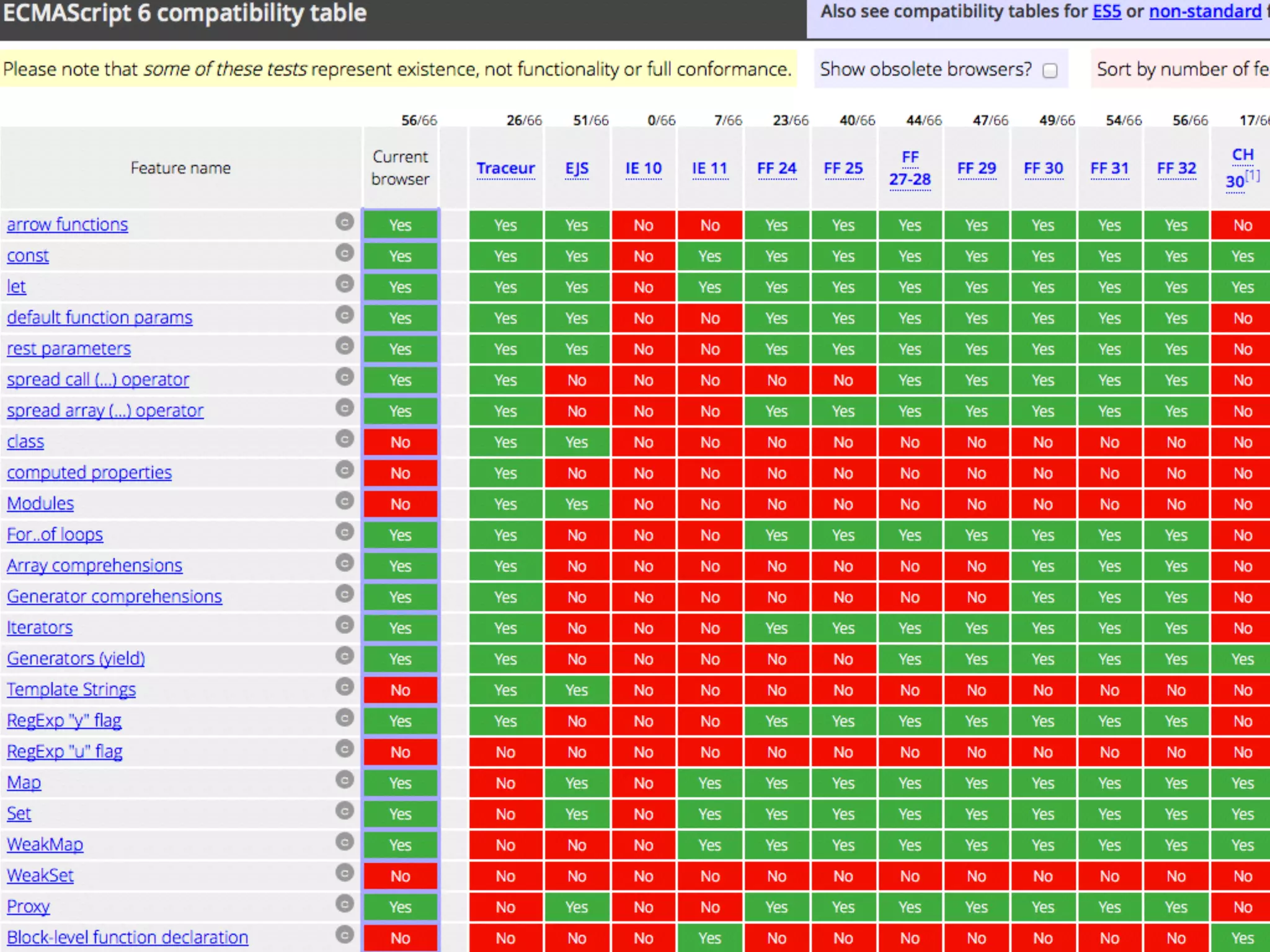
Task: Click the 'c' icon beside Iterators
Action: tap(345, 625)
